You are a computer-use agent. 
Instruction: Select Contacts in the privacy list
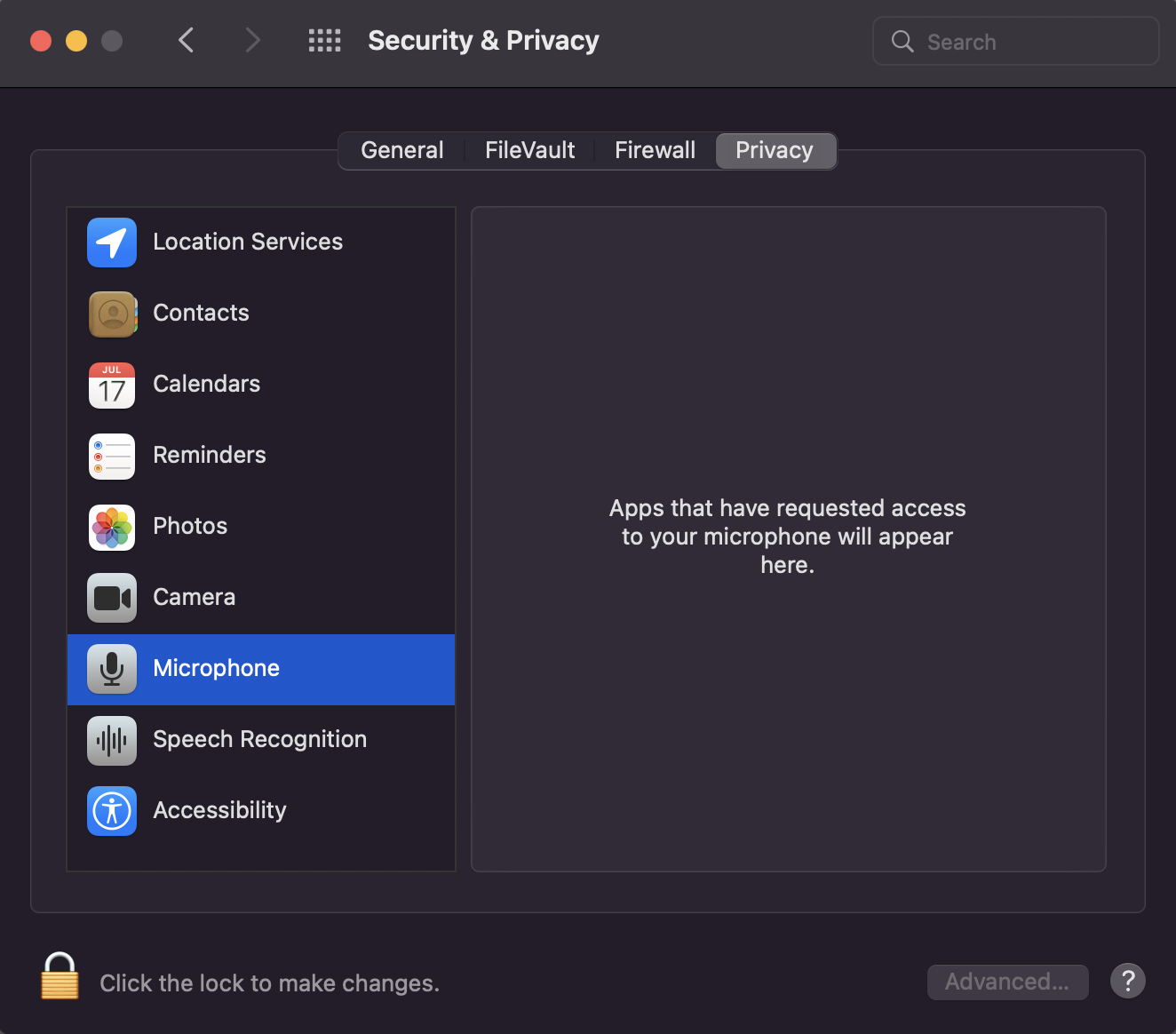(261, 314)
